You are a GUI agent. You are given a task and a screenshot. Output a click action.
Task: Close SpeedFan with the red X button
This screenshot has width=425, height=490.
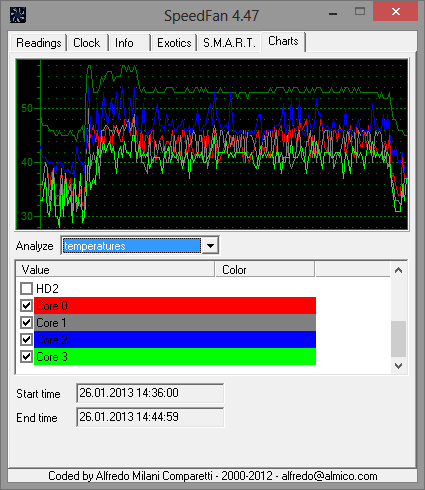click(395, 12)
